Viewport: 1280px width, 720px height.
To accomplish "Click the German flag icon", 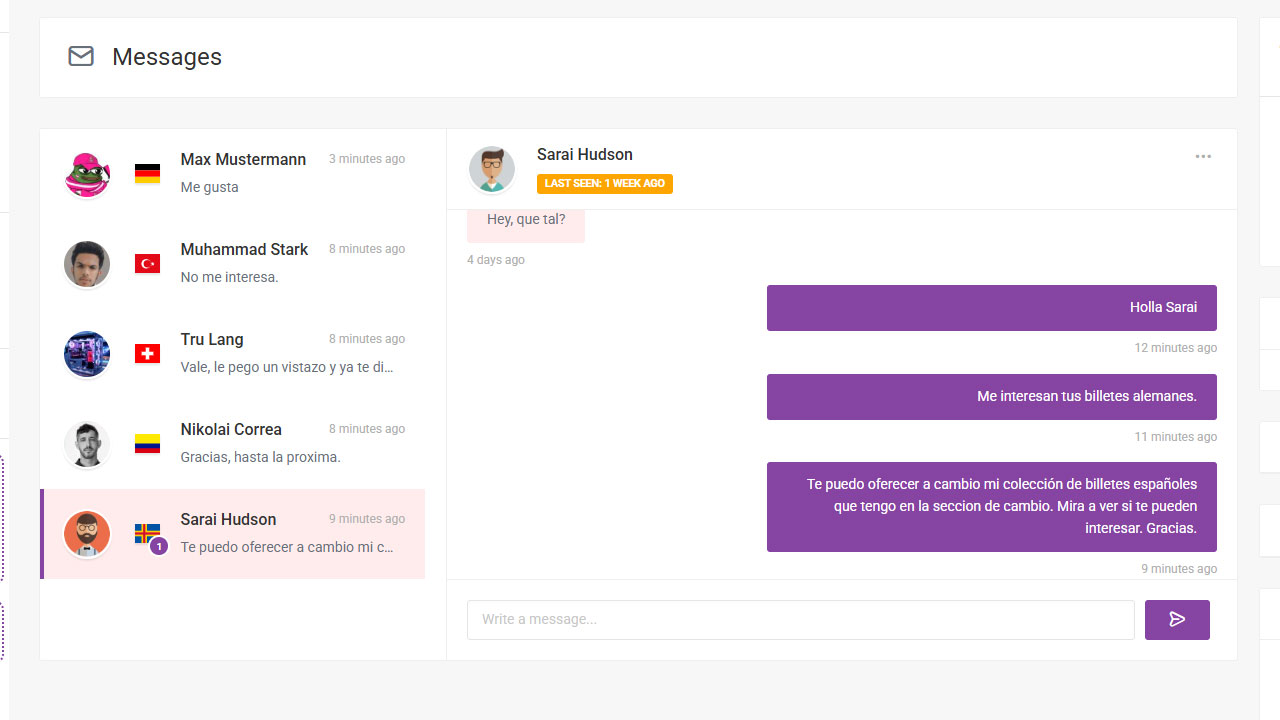I will tap(148, 174).
